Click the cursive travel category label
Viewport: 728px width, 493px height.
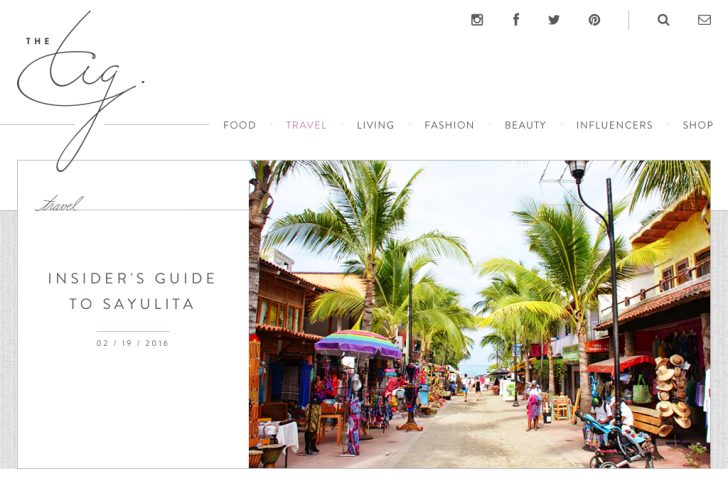pos(59,204)
